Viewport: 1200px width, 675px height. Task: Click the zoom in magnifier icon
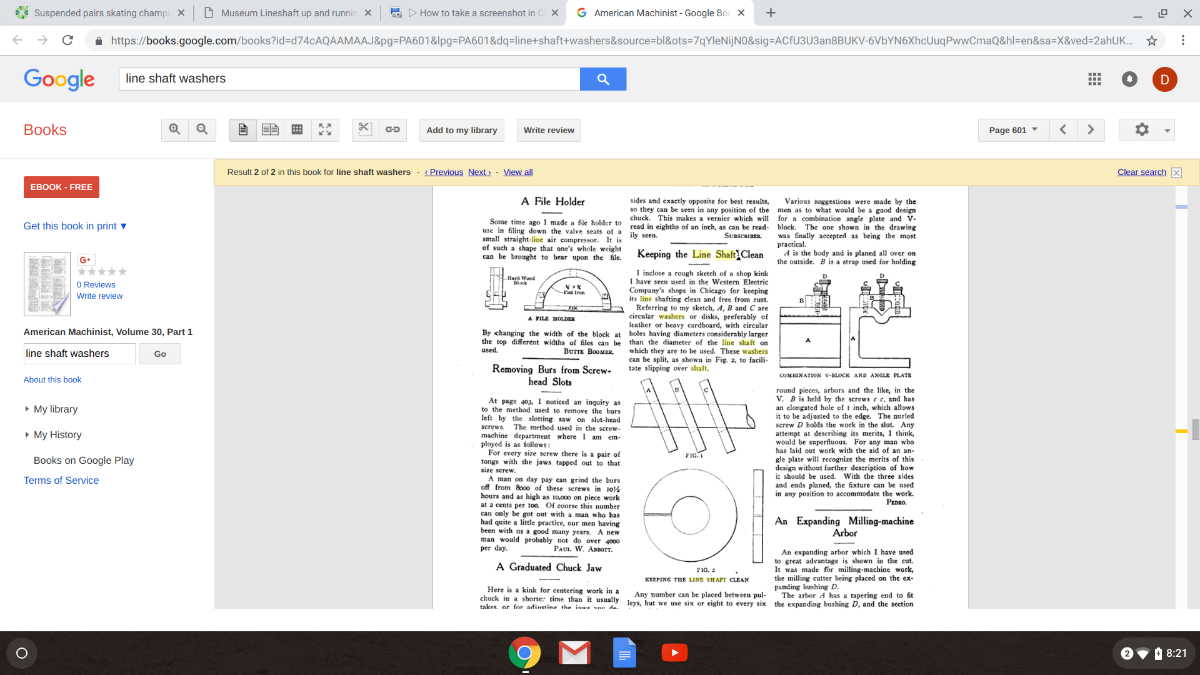point(175,130)
